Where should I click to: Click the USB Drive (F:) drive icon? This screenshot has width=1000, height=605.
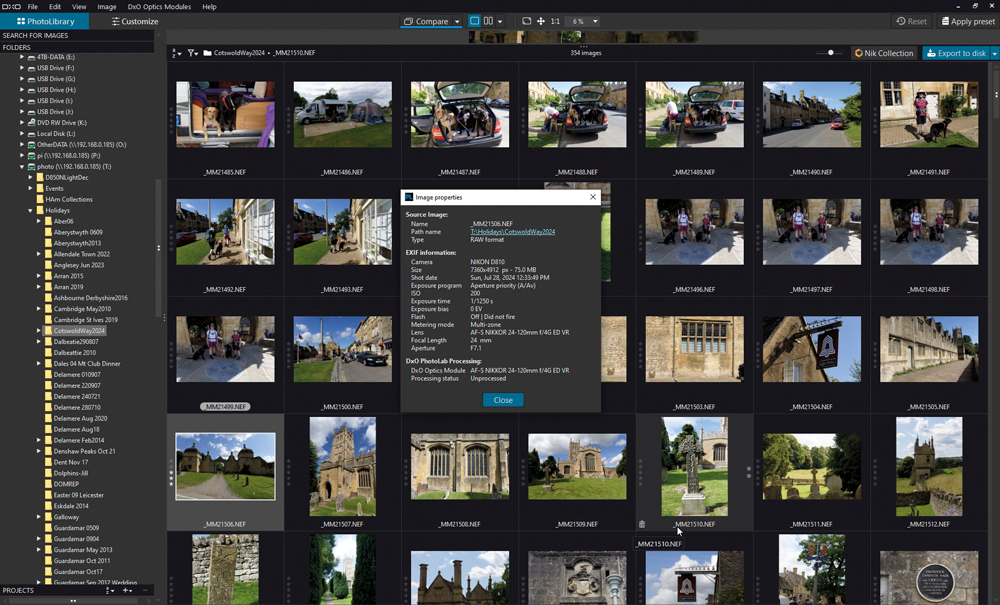(31, 68)
